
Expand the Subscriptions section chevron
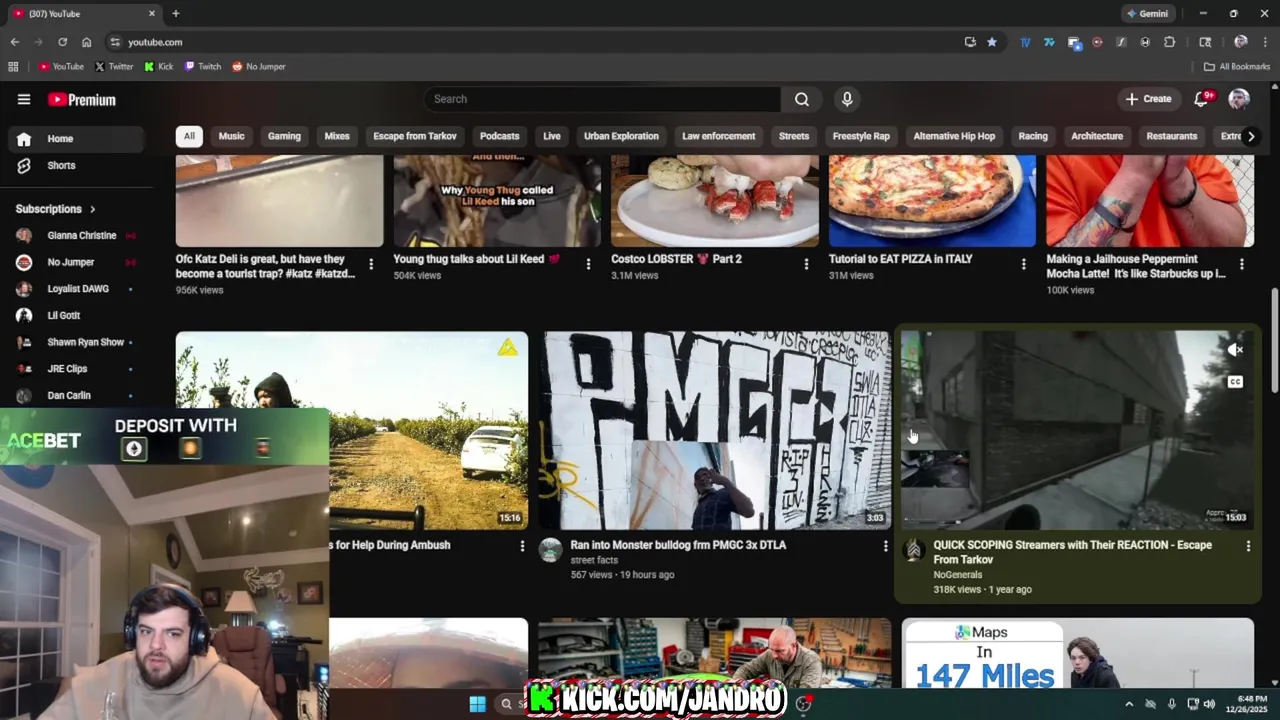92,209
